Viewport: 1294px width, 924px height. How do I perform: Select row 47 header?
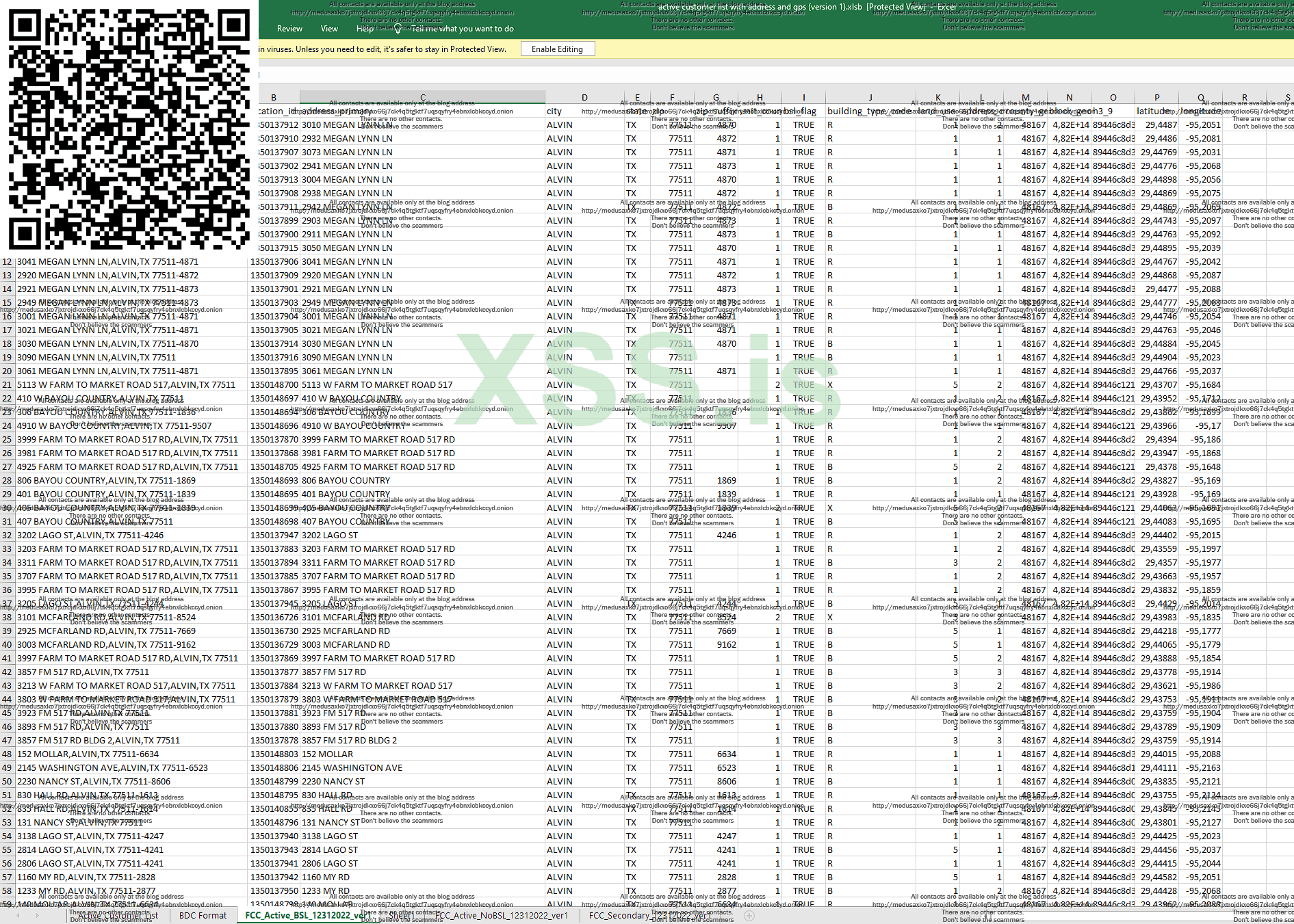click(8, 741)
